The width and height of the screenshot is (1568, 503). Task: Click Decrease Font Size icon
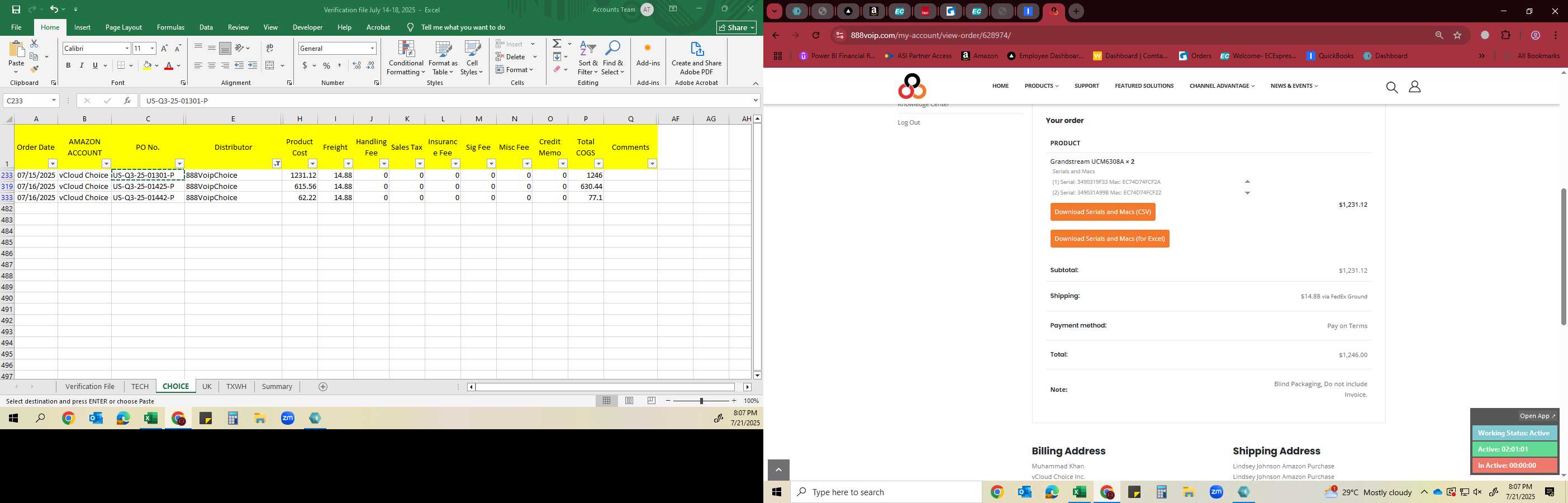(x=178, y=48)
